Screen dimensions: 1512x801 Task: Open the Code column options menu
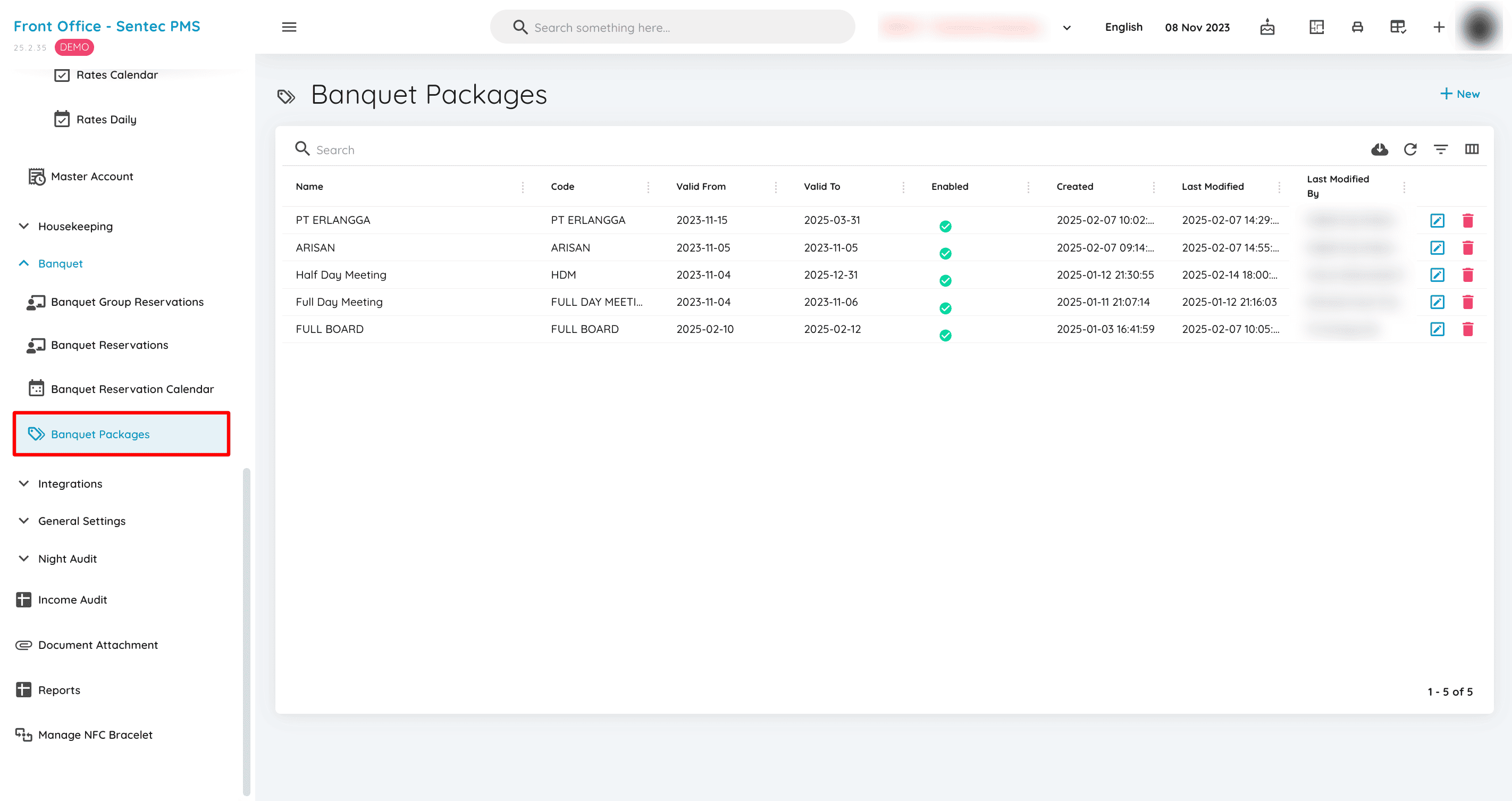coord(648,187)
